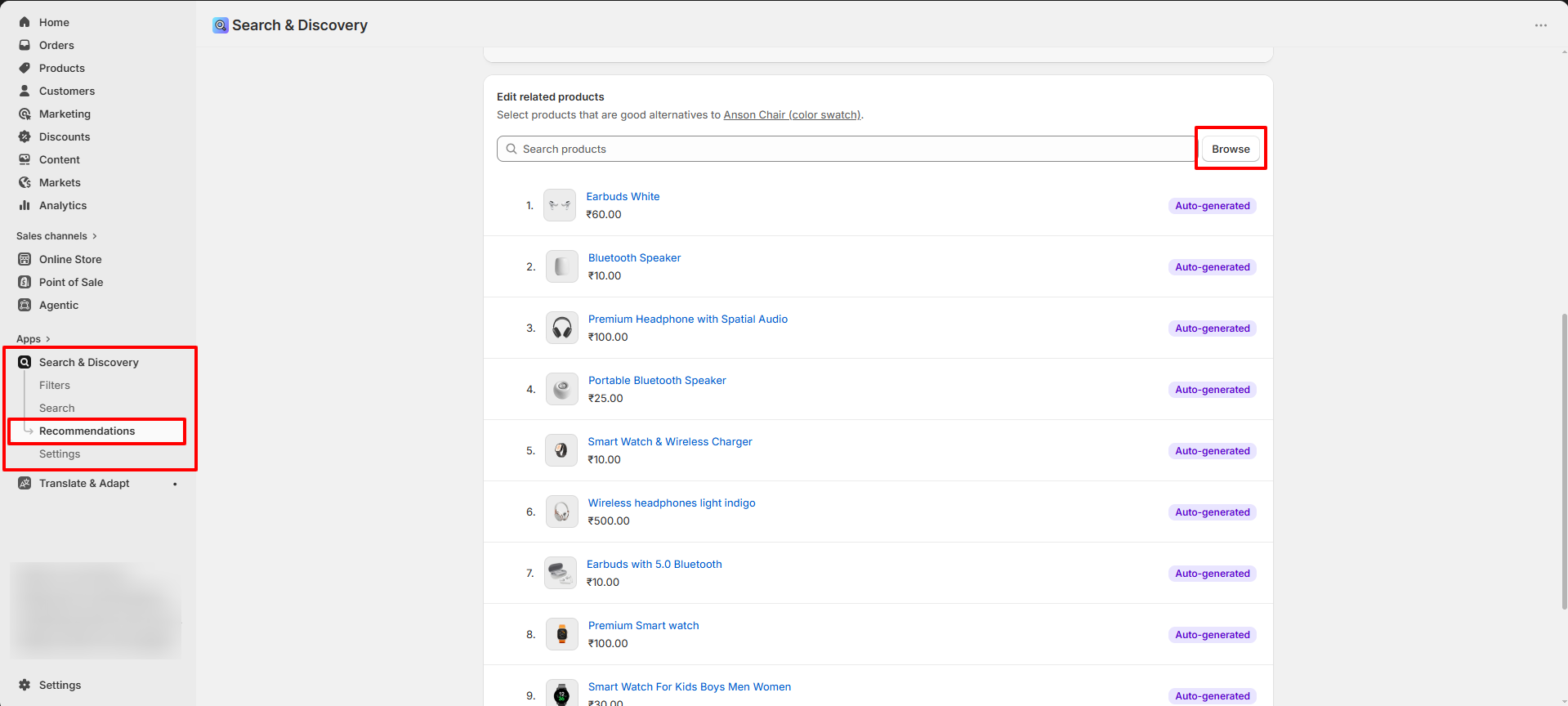Image resolution: width=1568 pixels, height=706 pixels.
Task: Click Auto-generated badge for Premium Smart watch
Action: (x=1213, y=635)
